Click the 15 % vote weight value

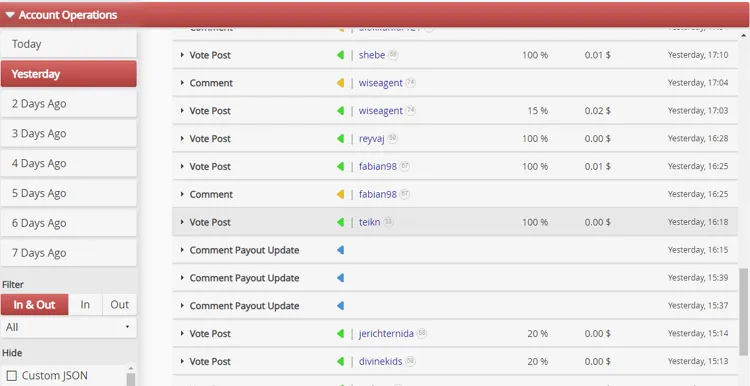(538, 110)
